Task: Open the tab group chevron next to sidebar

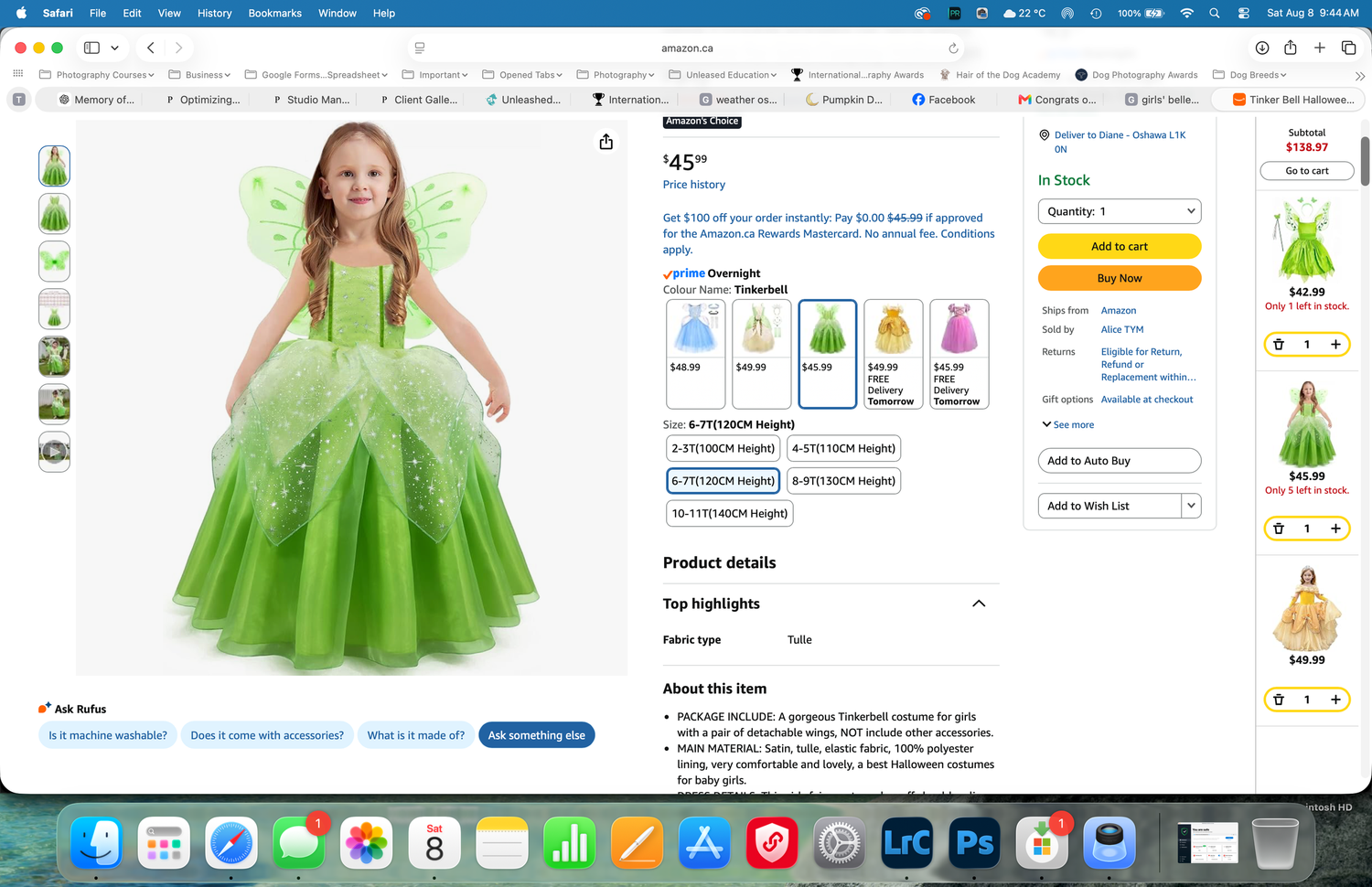Action: [114, 48]
